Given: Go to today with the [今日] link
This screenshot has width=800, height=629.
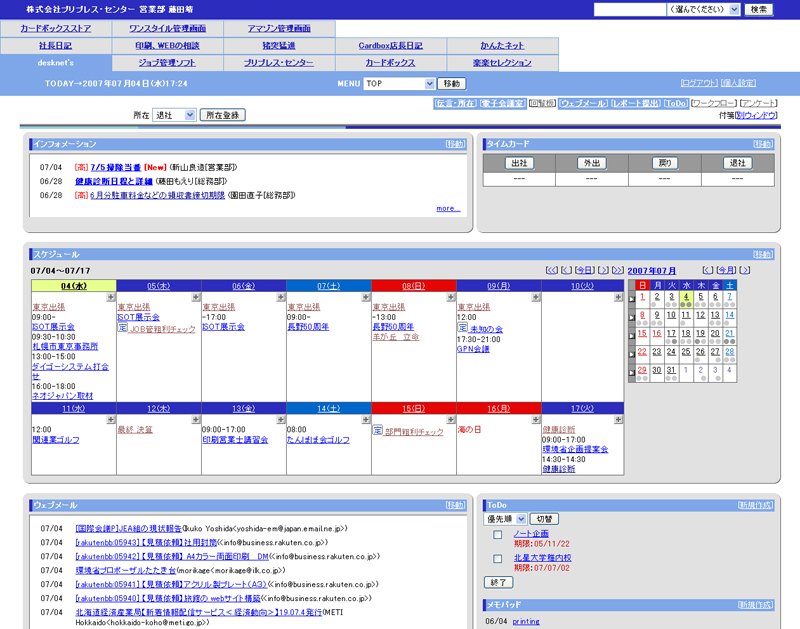Looking at the screenshot, I should click(x=585, y=270).
